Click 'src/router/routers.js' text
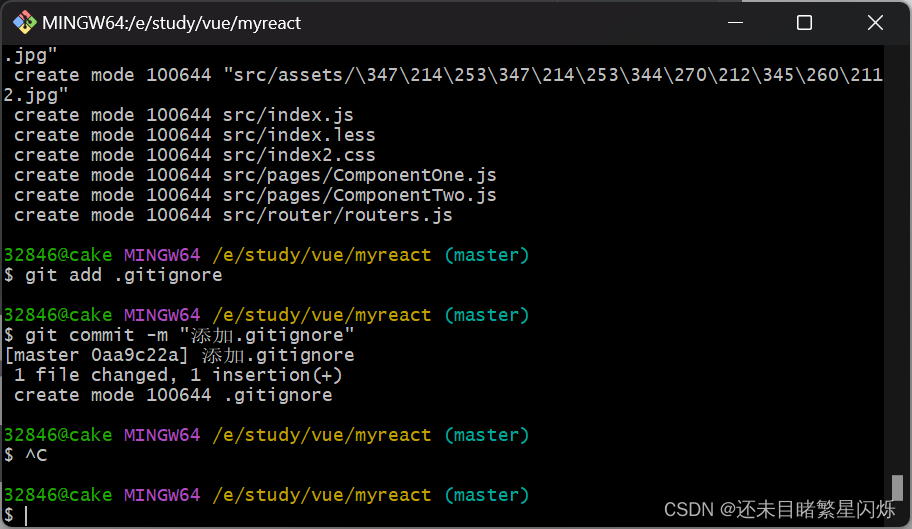912x529 pixels. [x=337, y=215]
